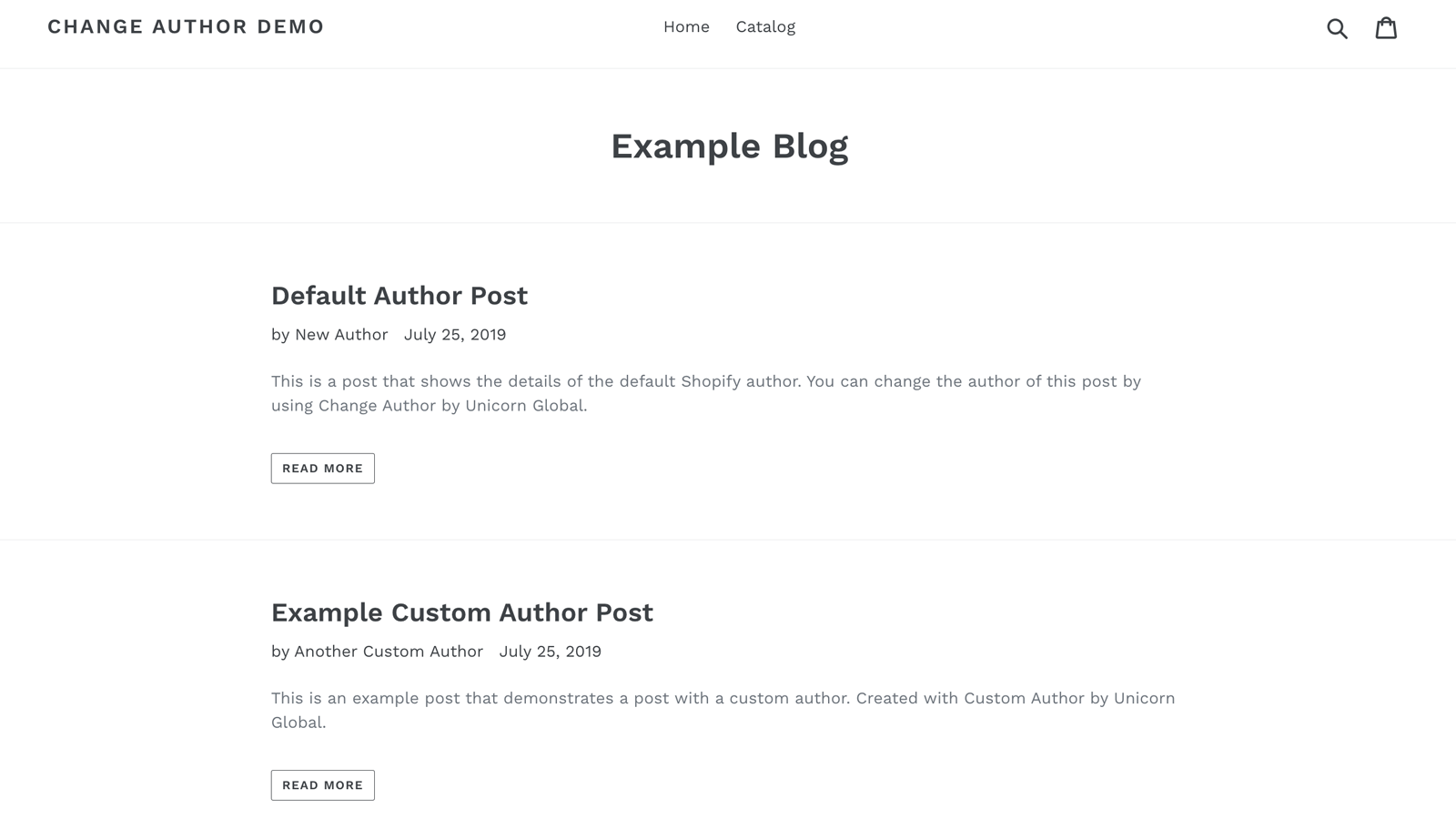Click the Default Author Post title heading
The width and height of the screenshot is (1456, 819).
coord(399,295)
